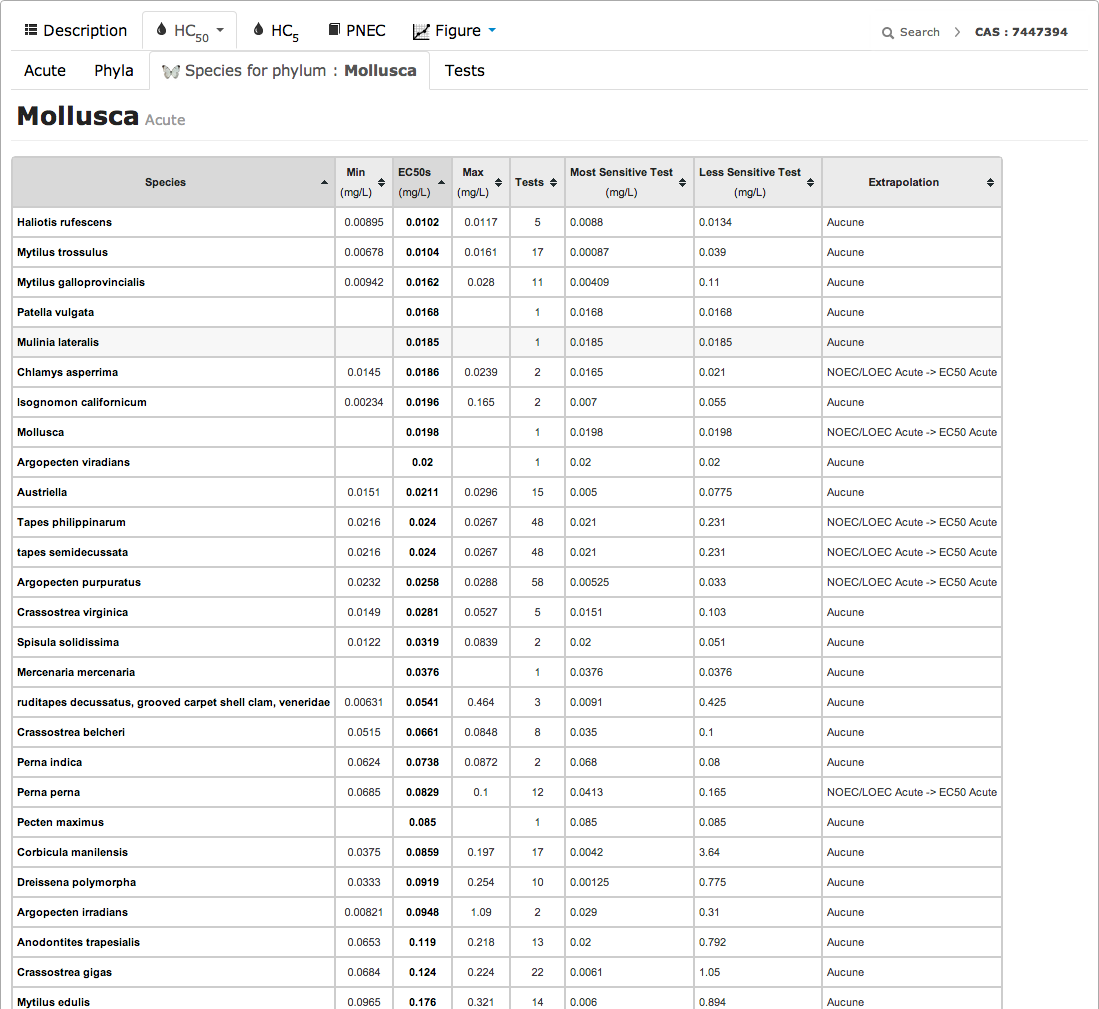Click the butterfly icon on Species tab
Viewport: 1099px width, 1009px height.
(x=171, y=71)
